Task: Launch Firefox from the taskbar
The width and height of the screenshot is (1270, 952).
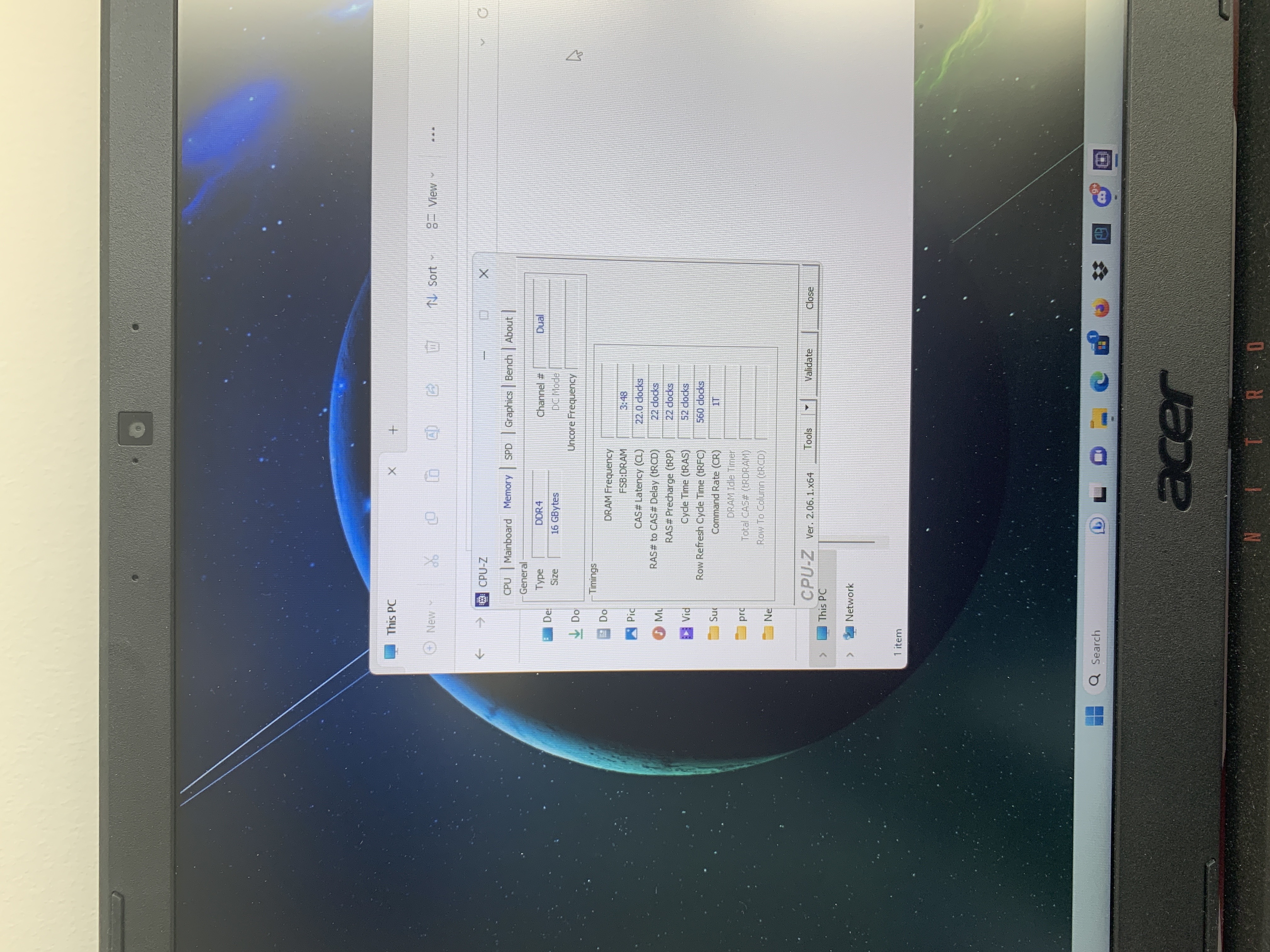Action: point(1100,308)
